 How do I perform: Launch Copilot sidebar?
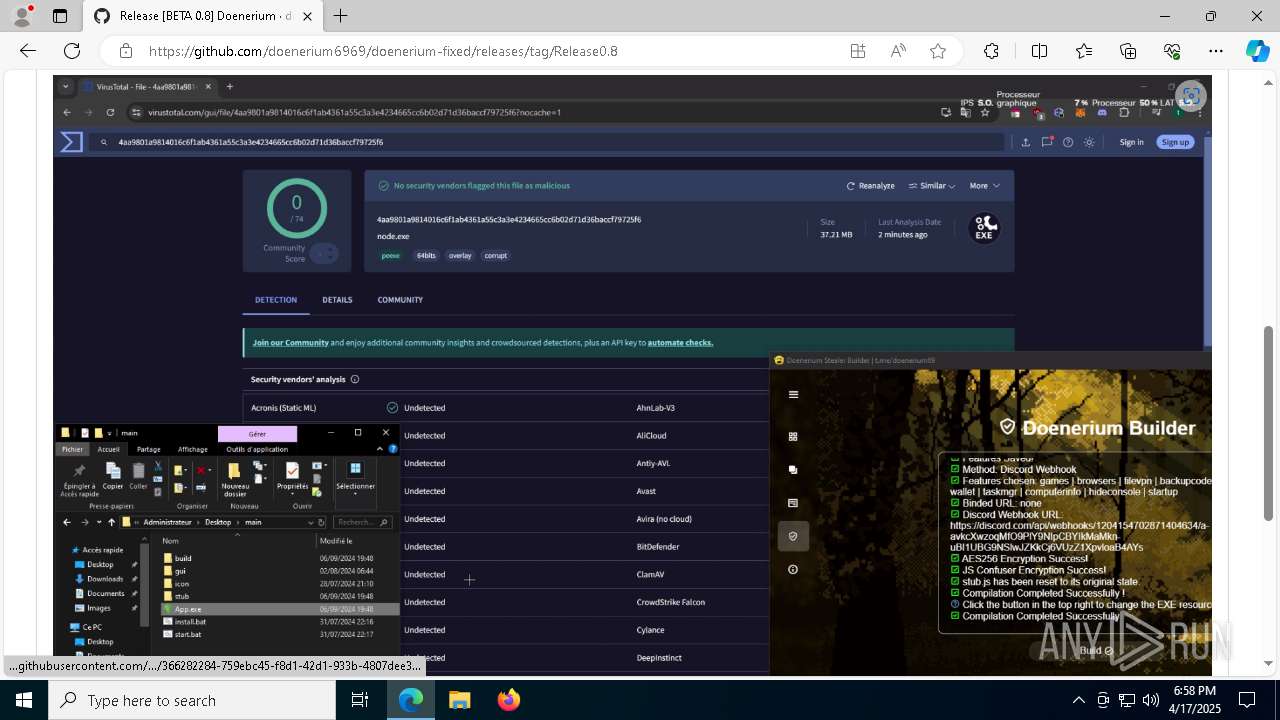click(x=1257, y=51)
